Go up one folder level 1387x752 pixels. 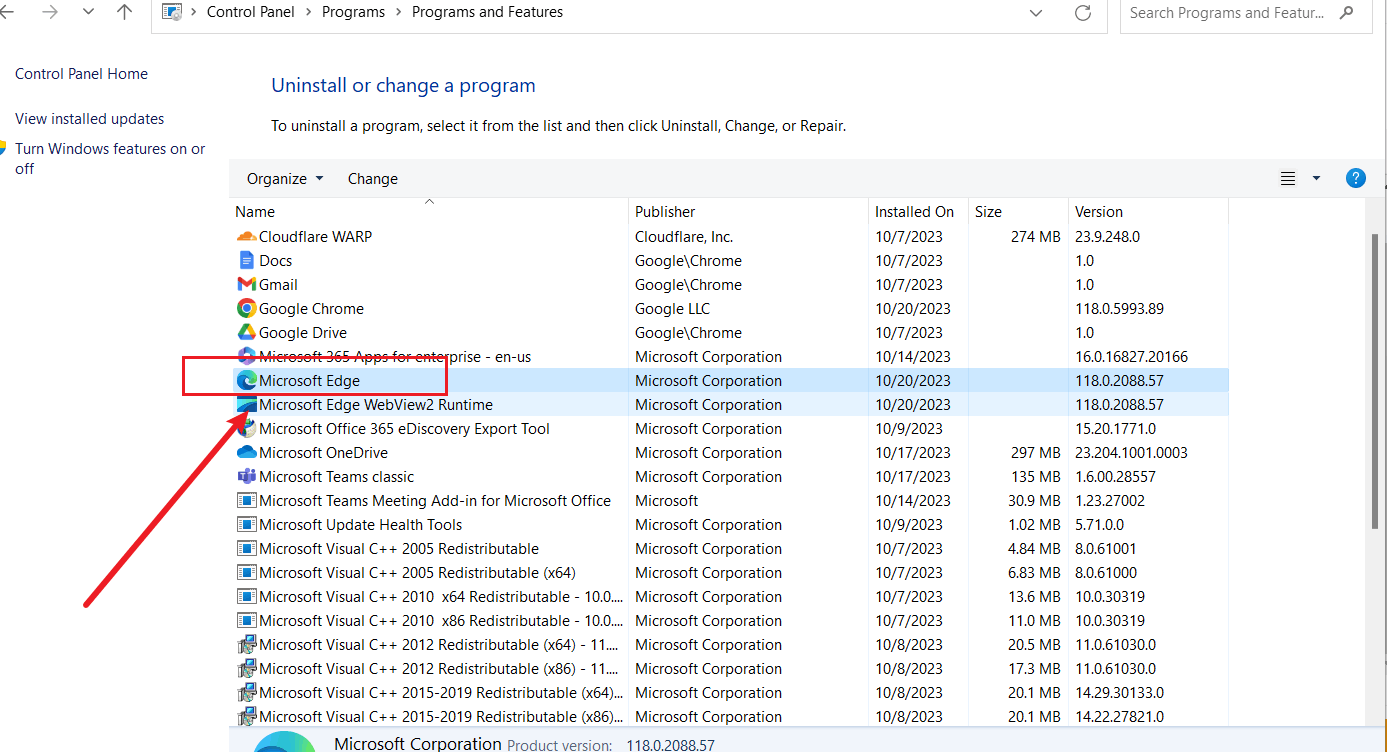coord(124,12)
